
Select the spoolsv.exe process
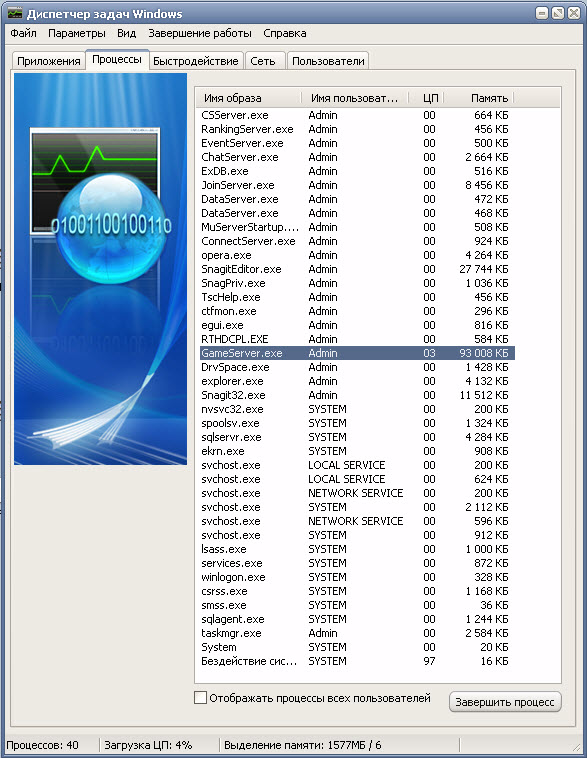click(357, 423)
